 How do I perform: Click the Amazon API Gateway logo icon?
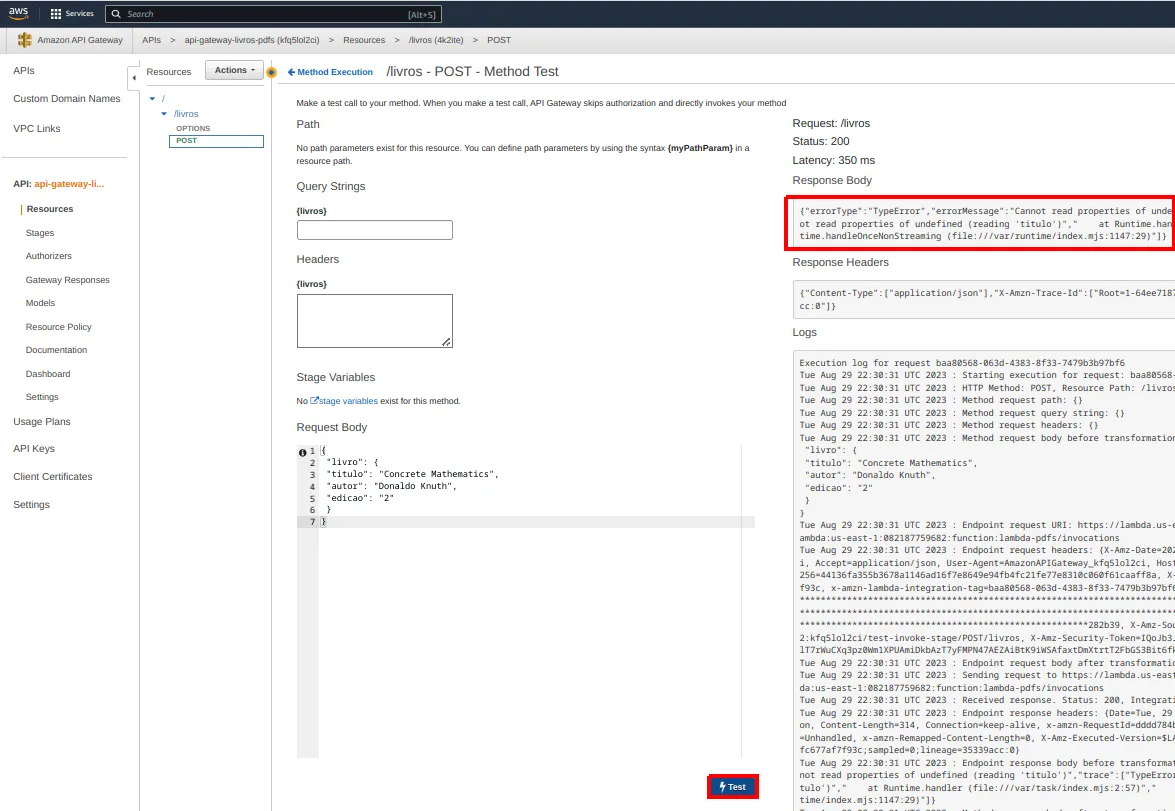[x=25, y=40]
